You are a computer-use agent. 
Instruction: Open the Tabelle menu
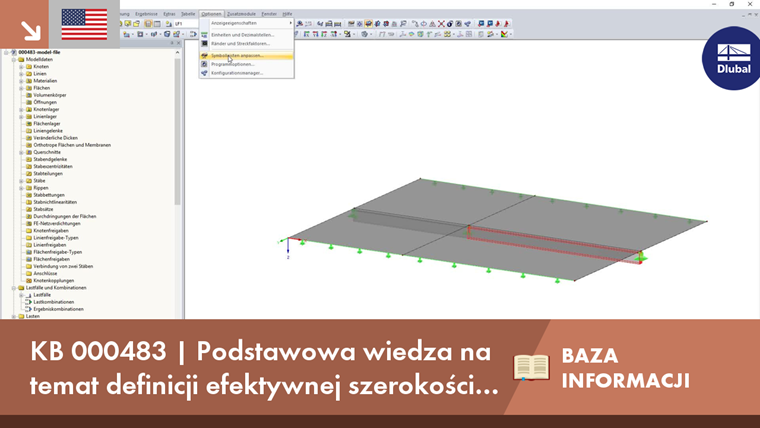[188, 14]
